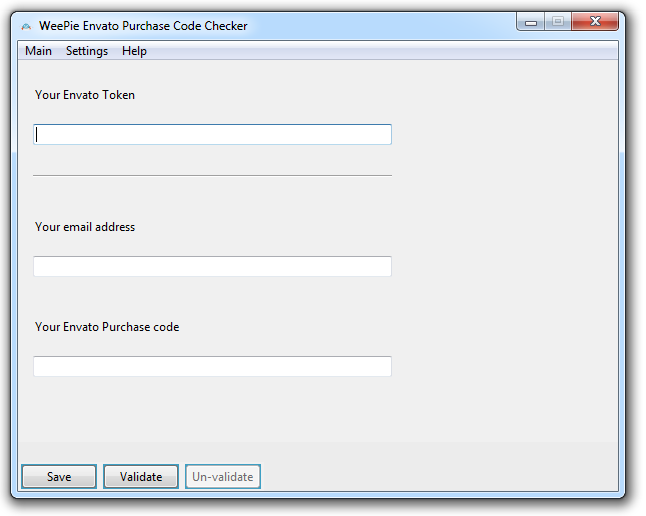The width and height of the screenshot is (646, 516).
Task: Minimize the Purchase Code Checker window
Action: pos(531,22)
